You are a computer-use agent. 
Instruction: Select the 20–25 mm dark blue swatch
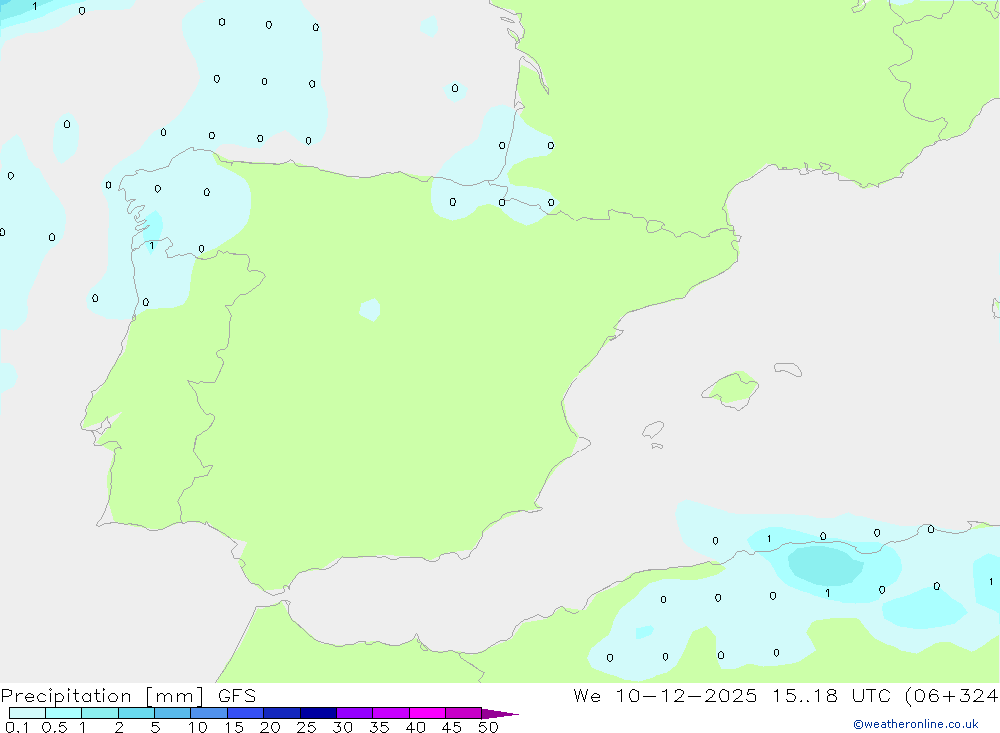click(x=282, y=713)
